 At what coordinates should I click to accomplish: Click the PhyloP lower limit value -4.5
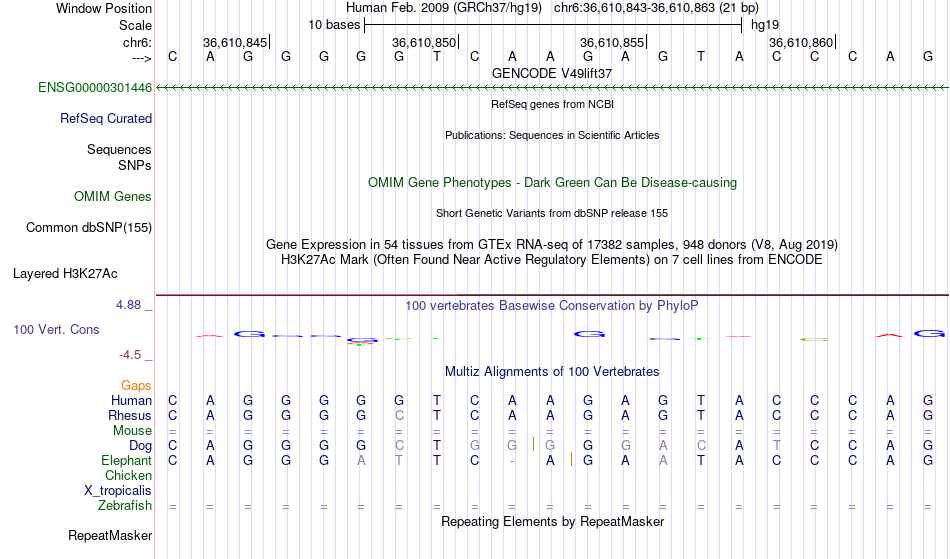130,355
